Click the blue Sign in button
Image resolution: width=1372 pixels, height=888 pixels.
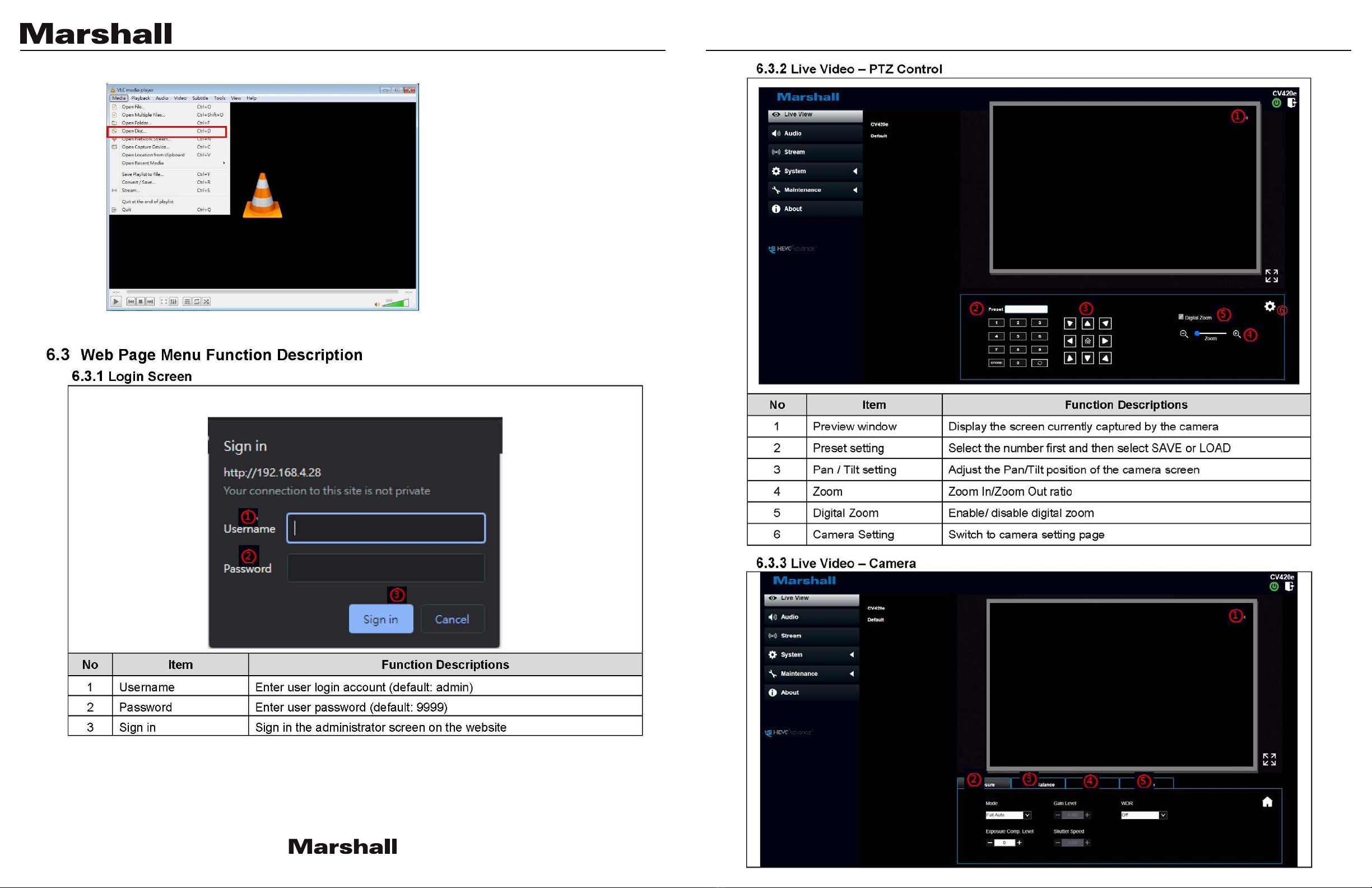[380, 619]
